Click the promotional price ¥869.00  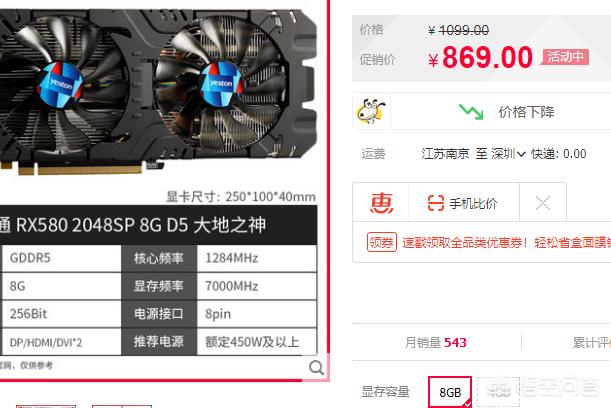point(480,58)
